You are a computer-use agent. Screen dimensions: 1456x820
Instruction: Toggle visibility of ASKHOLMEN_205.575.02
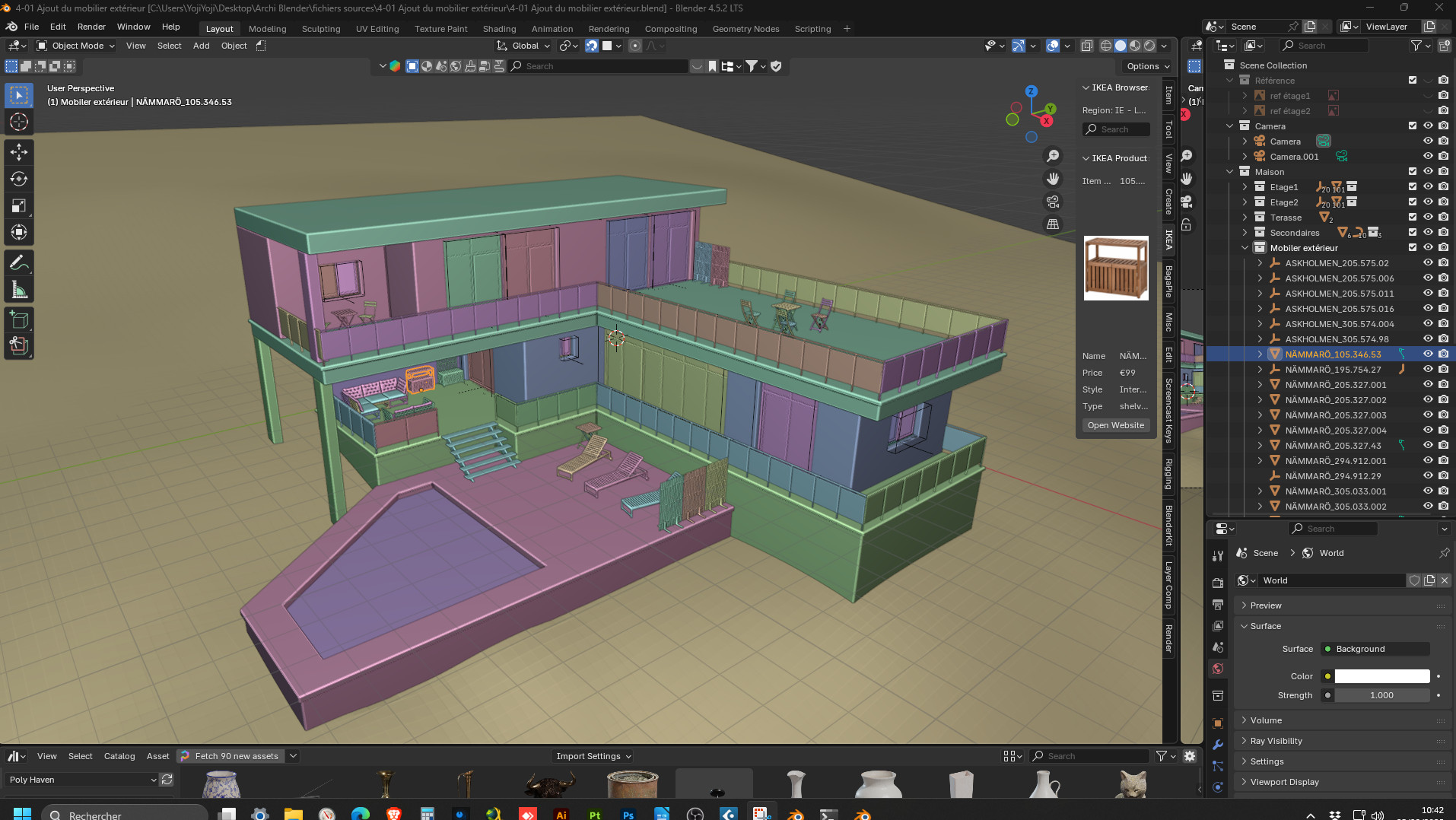(1428, 263)
